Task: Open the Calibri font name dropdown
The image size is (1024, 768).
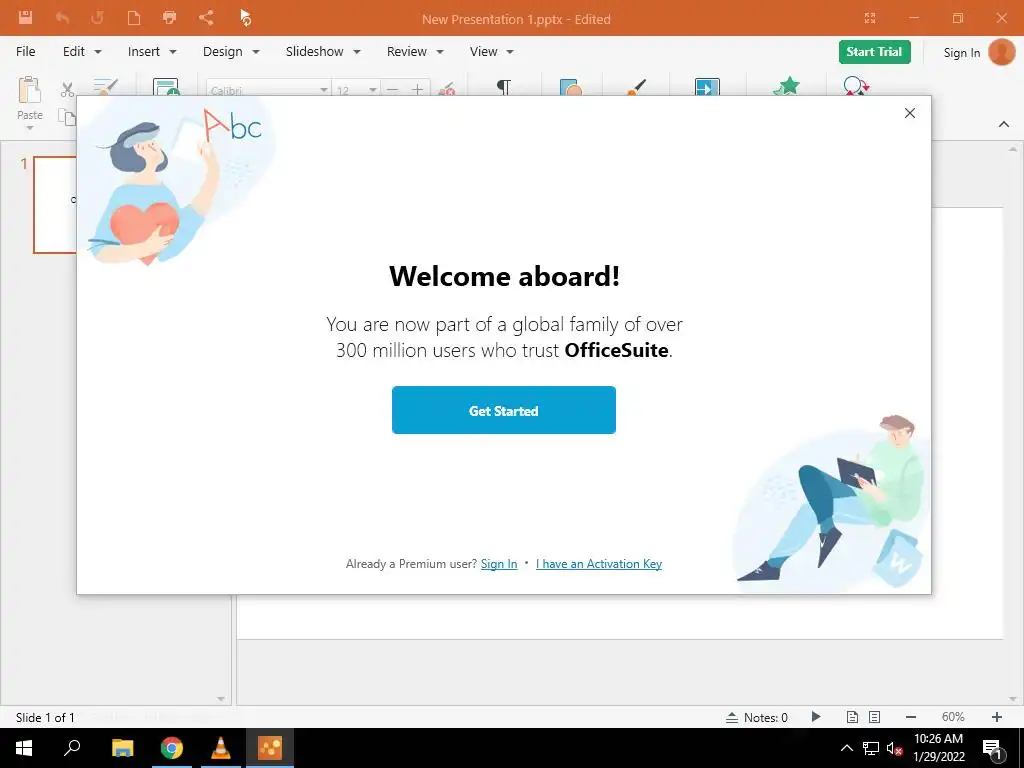Action: [x=323, y=89]
